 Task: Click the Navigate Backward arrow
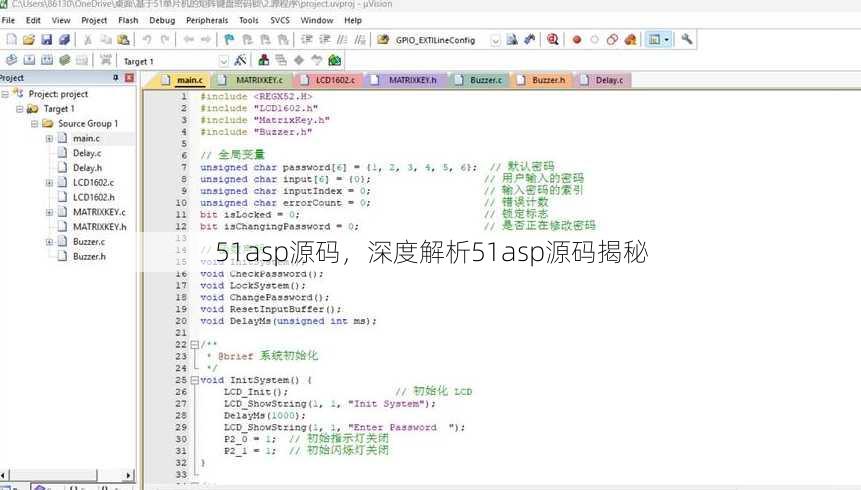click(x=188, y=40)
